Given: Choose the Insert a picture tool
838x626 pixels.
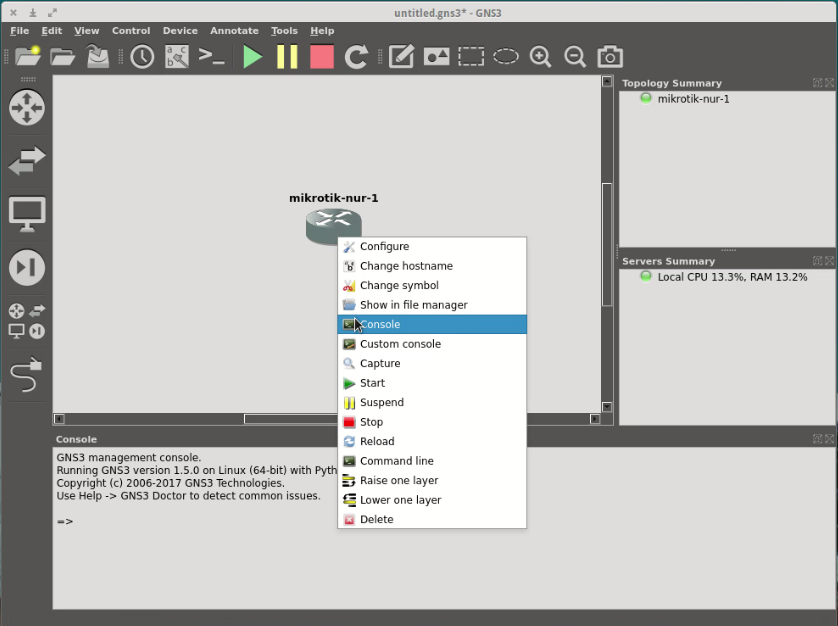Looking at the screenshot, I should coord(436,57).
